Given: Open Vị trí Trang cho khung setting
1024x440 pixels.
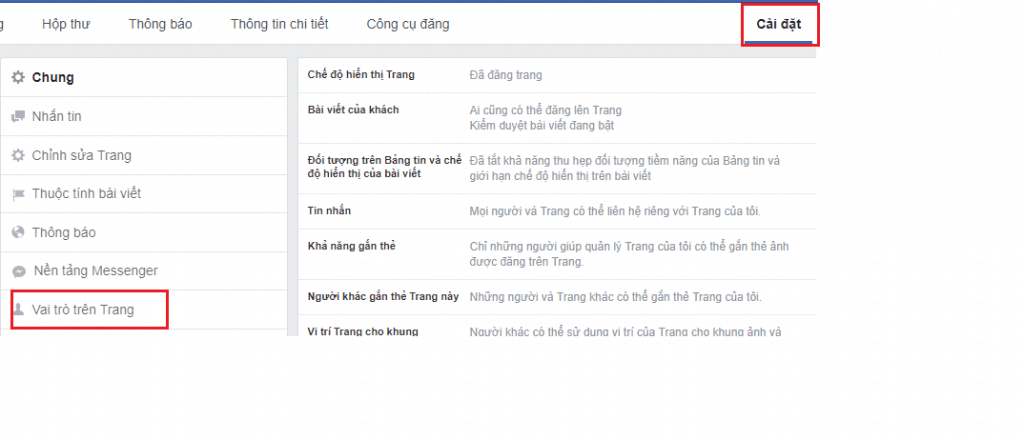Looking at the screenshot, I should 557,326.
